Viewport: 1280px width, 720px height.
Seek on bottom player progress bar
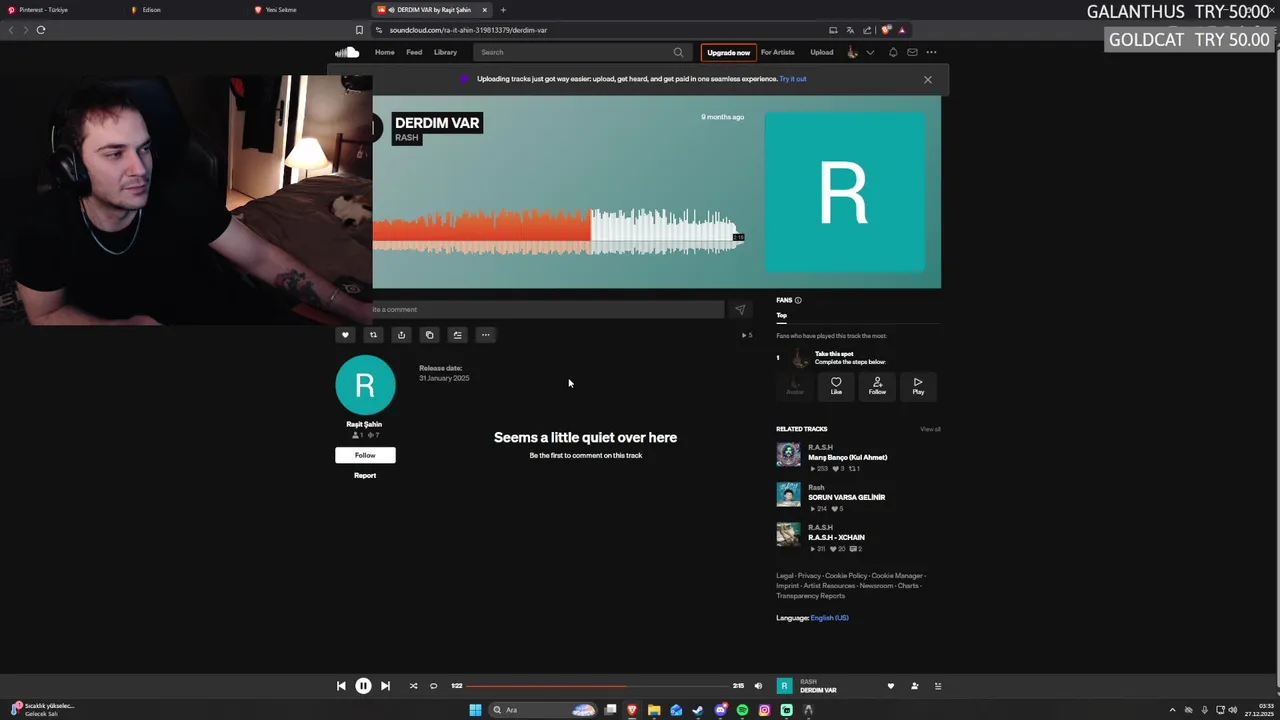(599, 686)
